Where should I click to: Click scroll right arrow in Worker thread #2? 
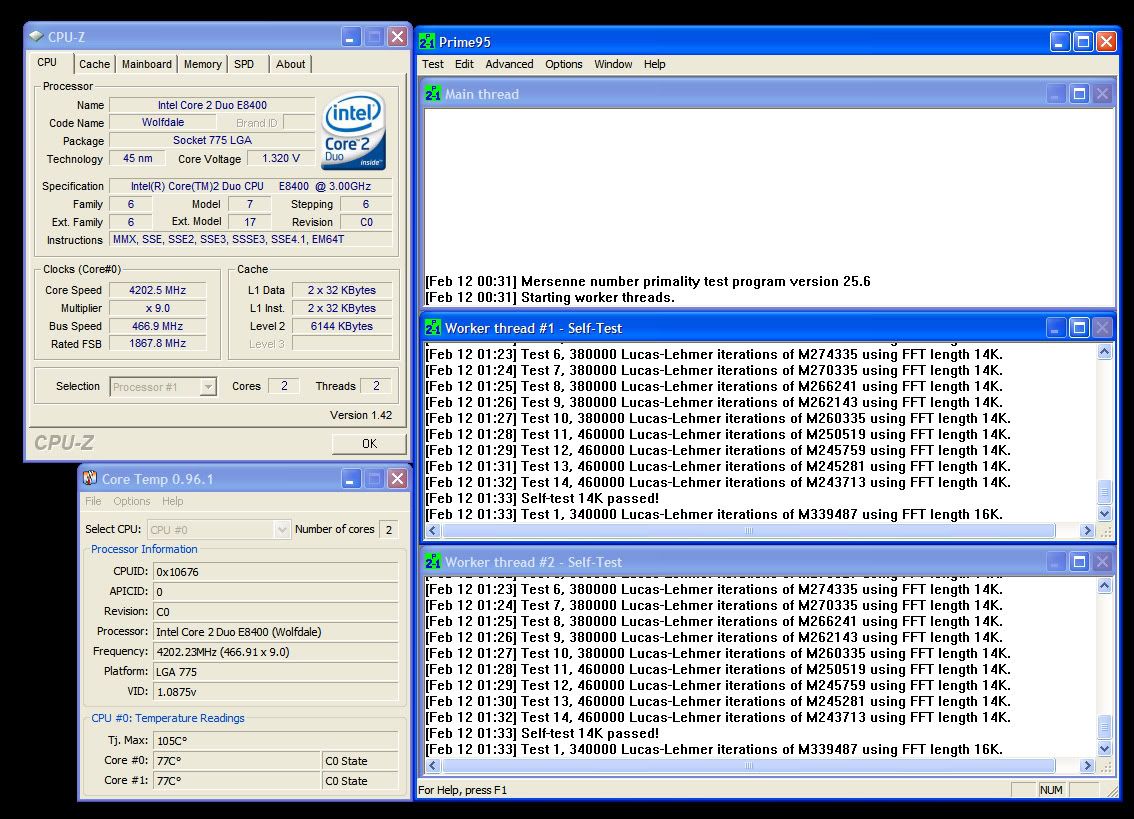1086,765
